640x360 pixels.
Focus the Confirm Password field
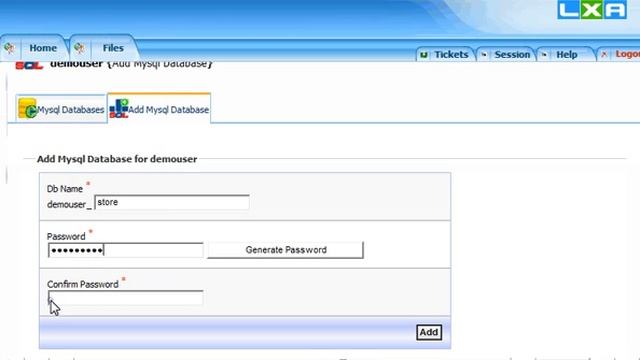pyautogui.click(x=125, y=298)
